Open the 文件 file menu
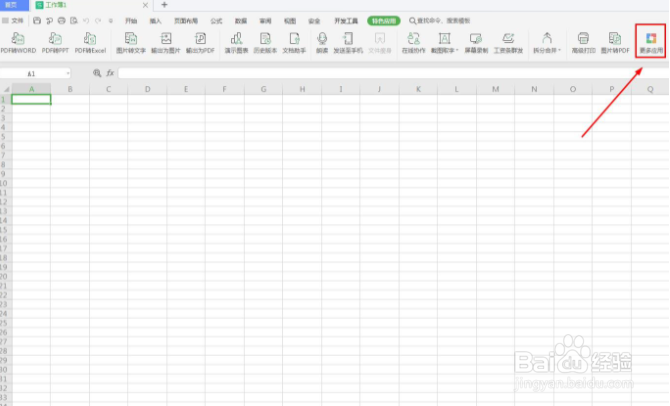 13,21
